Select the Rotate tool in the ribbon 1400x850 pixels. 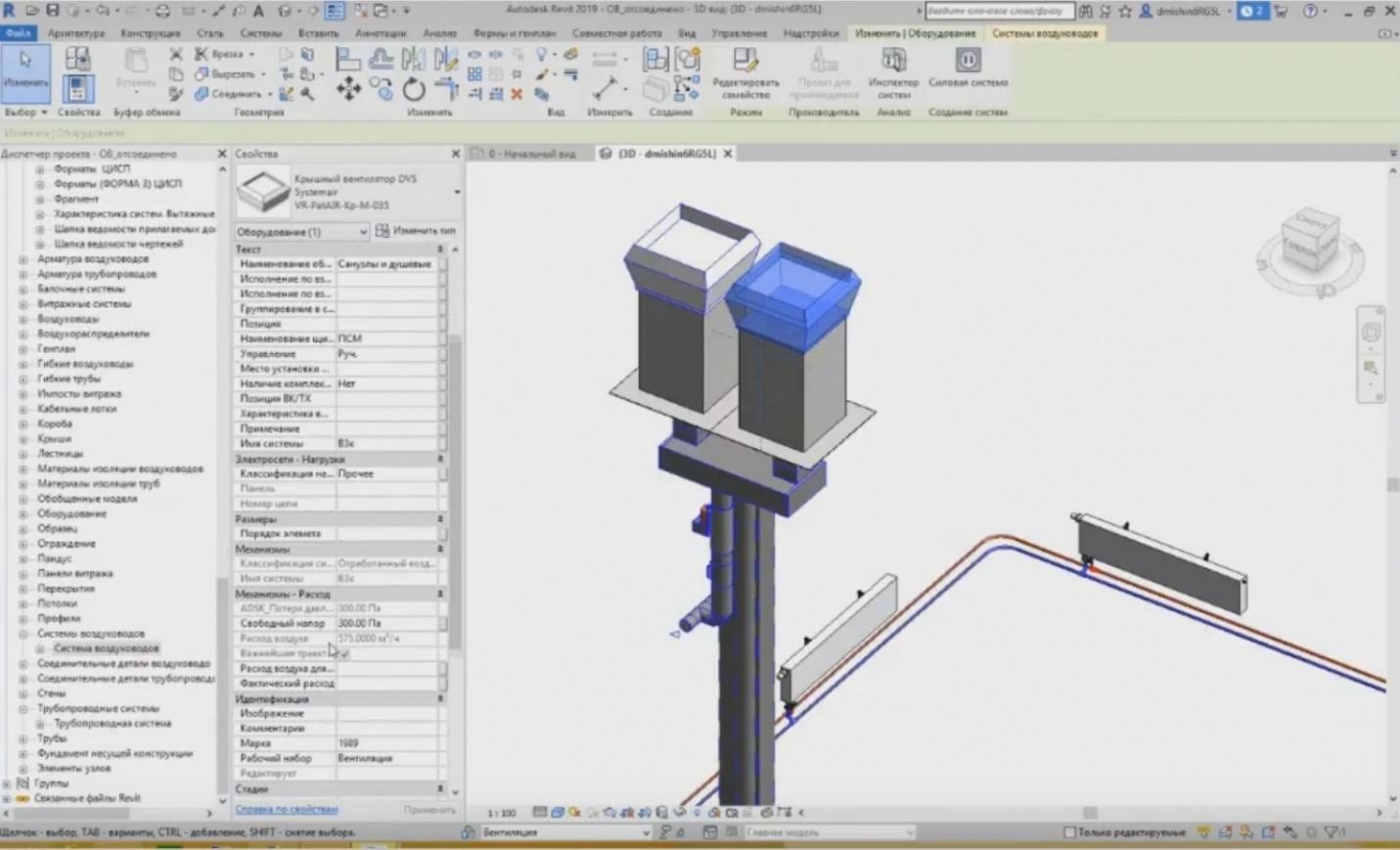pyautogui.click(x=415, y=89)
